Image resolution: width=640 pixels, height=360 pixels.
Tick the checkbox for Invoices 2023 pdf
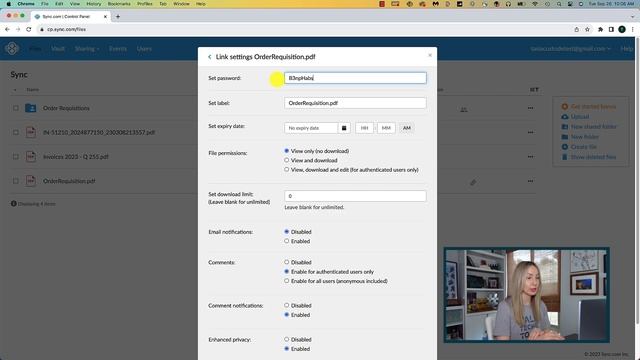click(x=16, y=156)
